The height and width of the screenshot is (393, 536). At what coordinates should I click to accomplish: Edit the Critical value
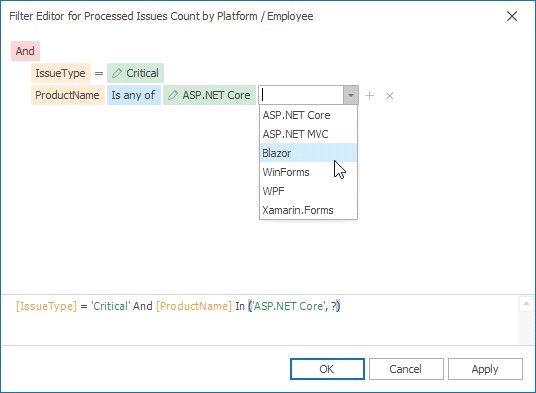point(135,73)
